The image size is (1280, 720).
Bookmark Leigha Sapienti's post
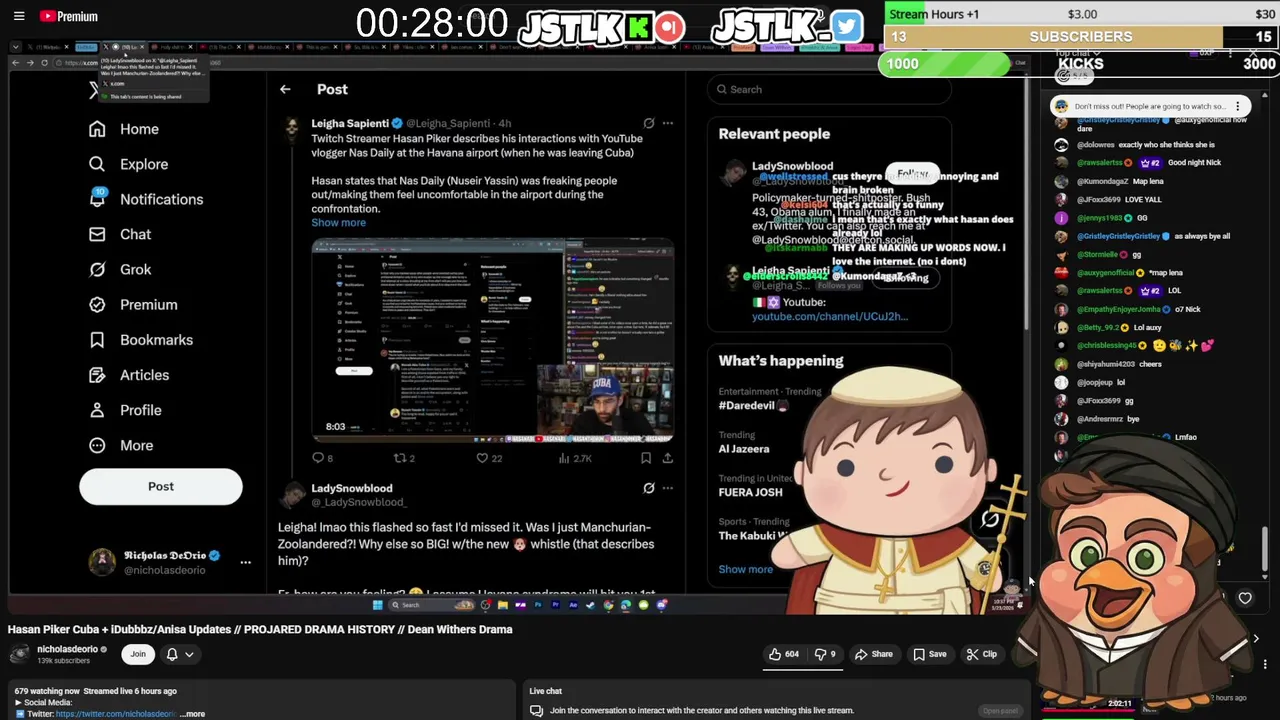coord(646,458)
